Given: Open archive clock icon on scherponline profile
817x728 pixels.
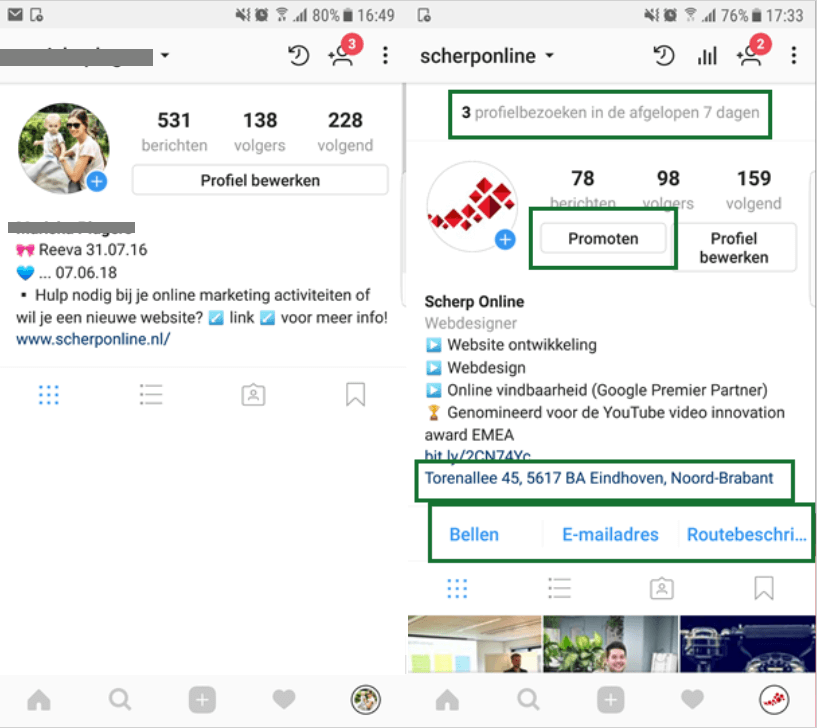Looking at the screenshot, I should [x=663, y=56].
